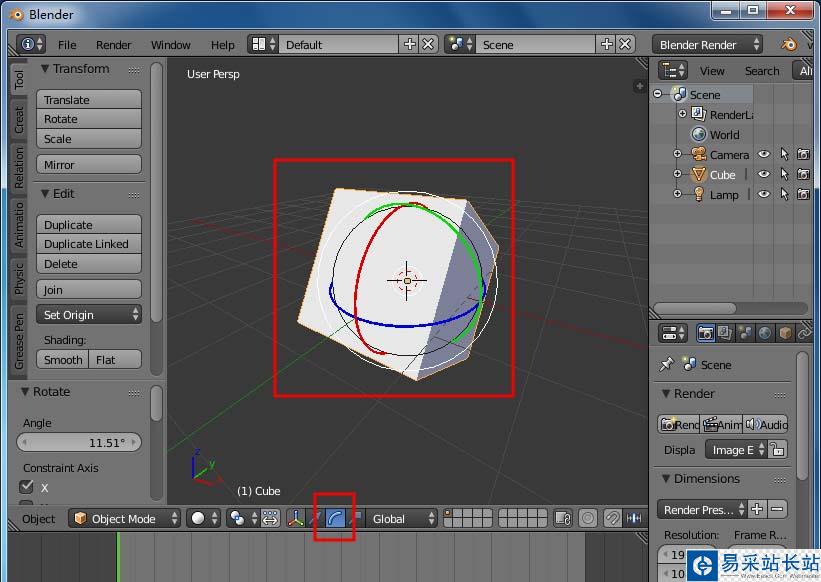Viewport: 821px width, 582px height.
Task: Open the Render Presets dropdown
Action: 702,509
